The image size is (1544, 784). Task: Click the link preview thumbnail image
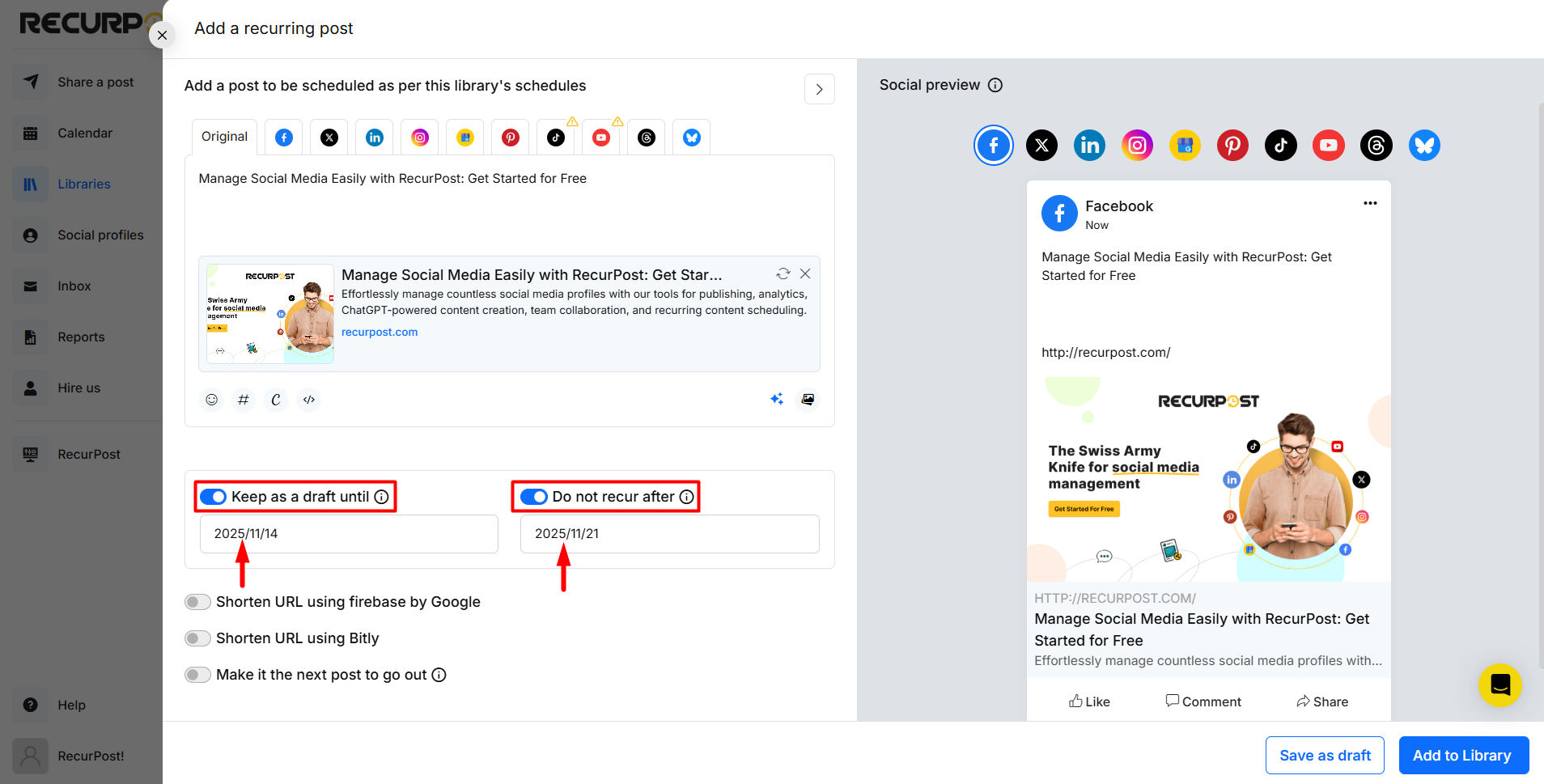coord(270,314)
